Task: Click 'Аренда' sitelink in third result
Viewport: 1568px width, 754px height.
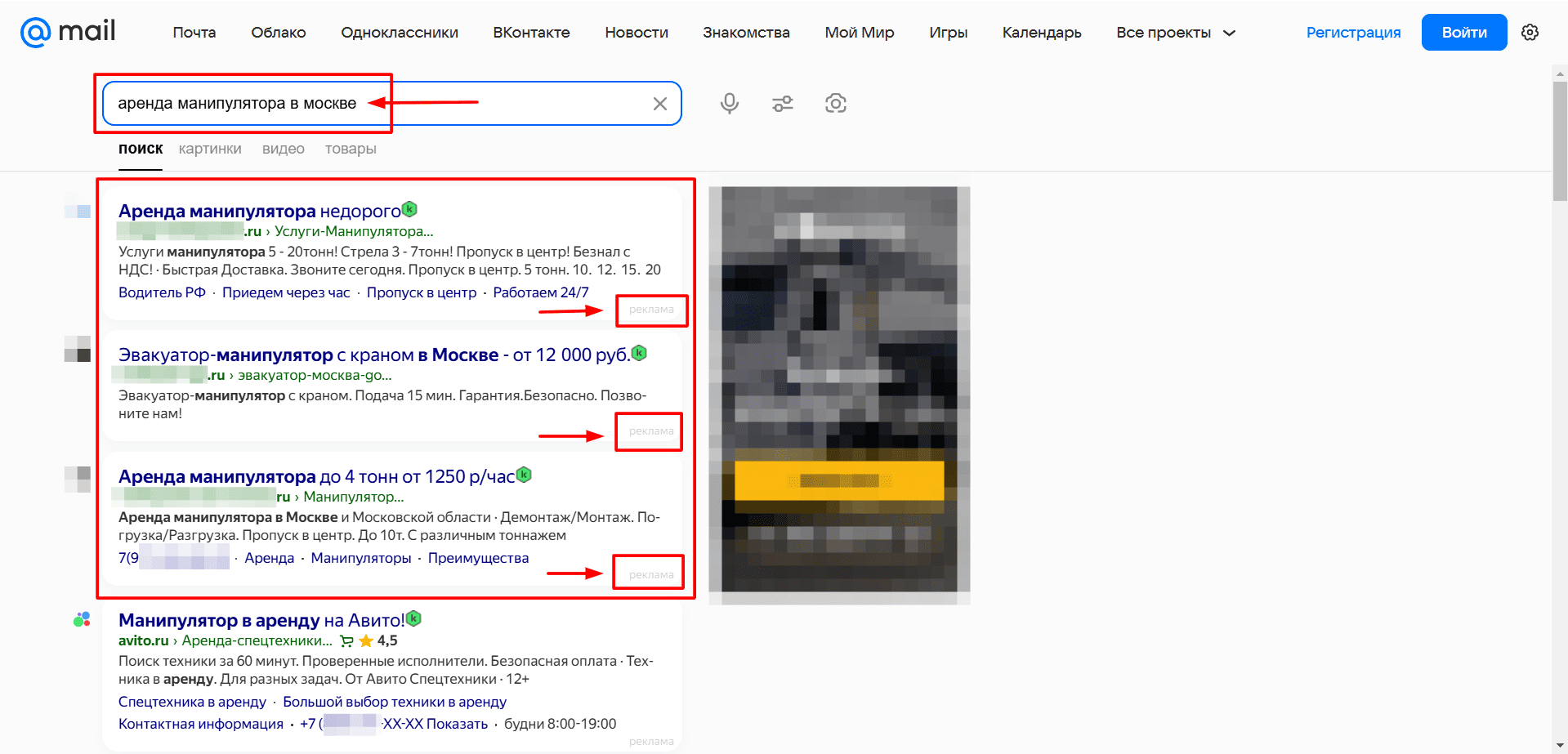Action: [270, 558]
